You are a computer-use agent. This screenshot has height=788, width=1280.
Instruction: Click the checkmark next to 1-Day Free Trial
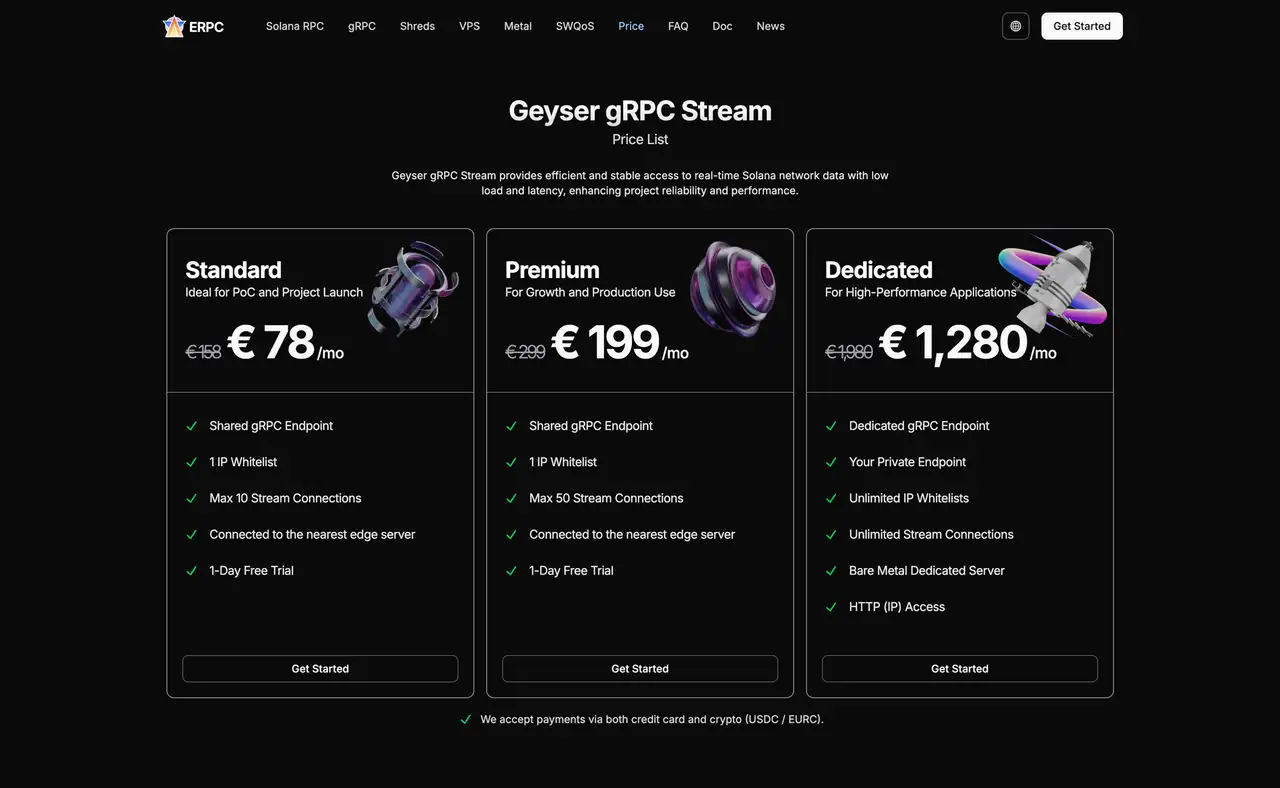(x=191, y=570)
